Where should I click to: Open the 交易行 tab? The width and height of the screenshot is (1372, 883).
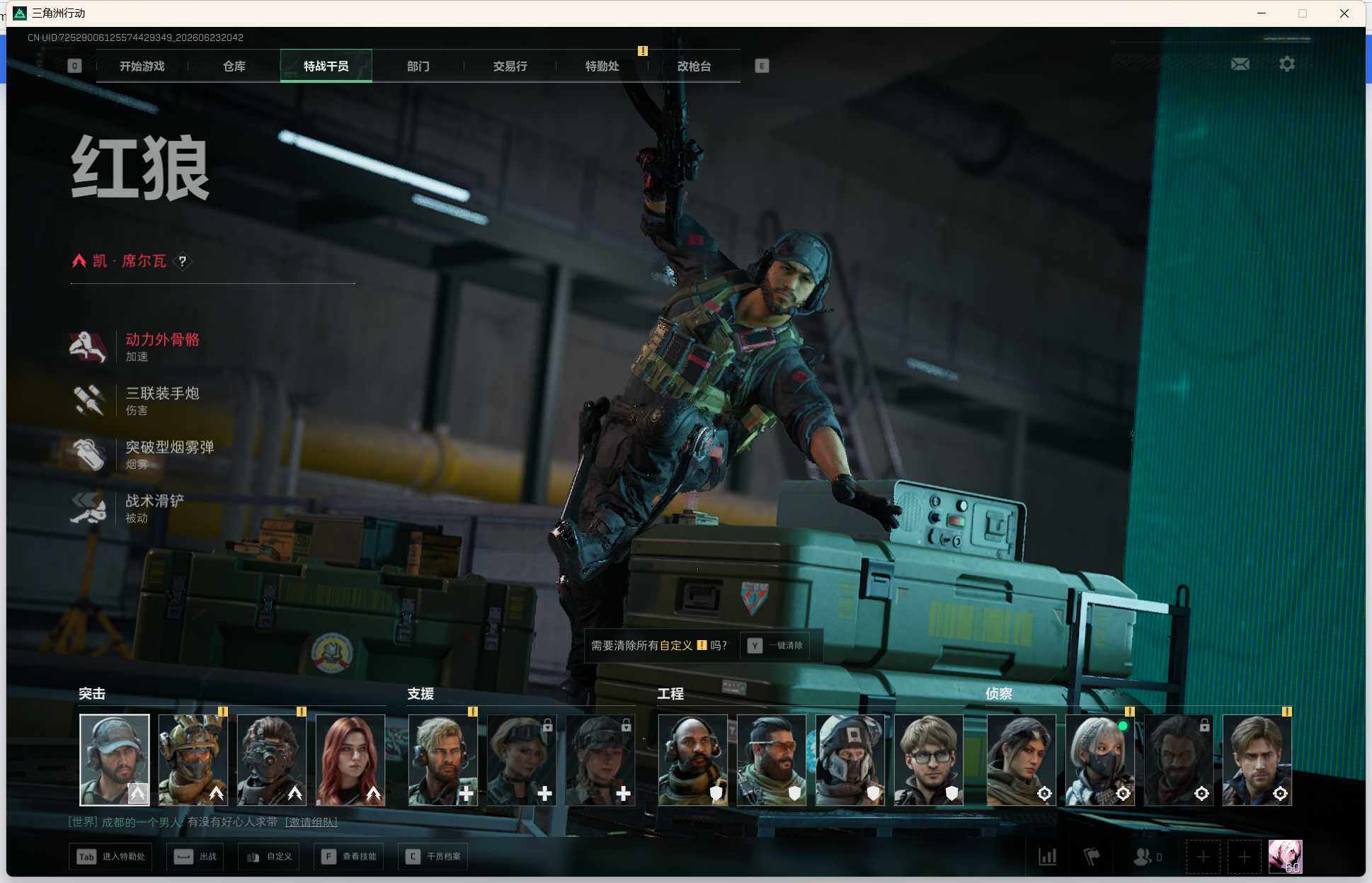point(510,66)
